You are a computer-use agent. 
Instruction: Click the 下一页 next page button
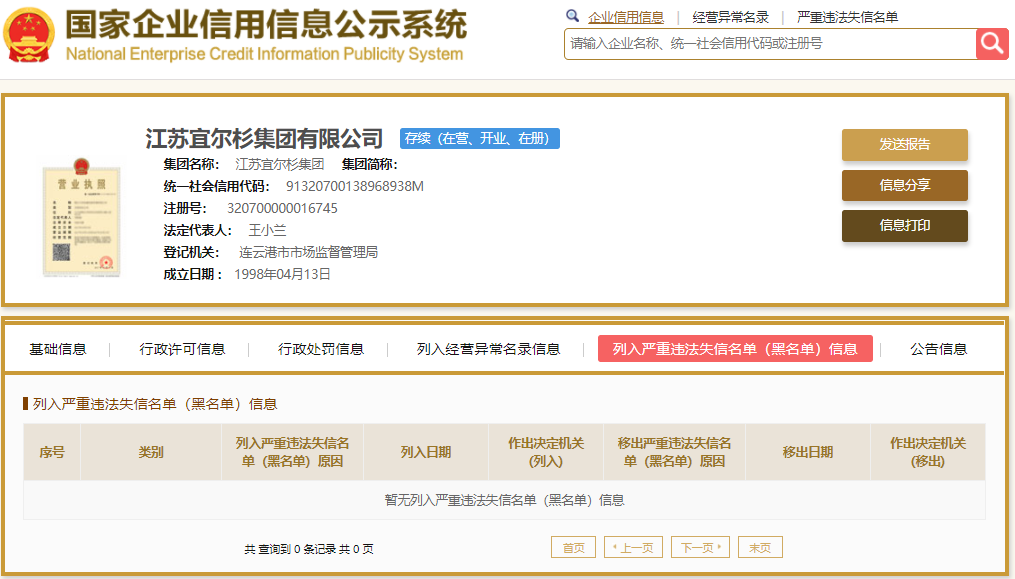pos(700,547)
